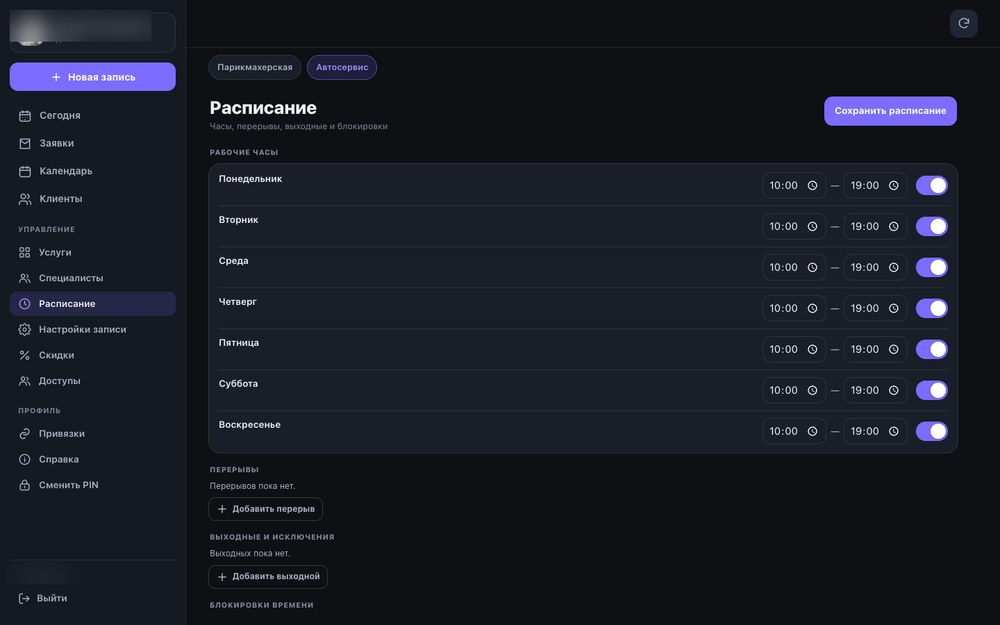Click the gear icon next to Настройки записи

pos(24,330)
